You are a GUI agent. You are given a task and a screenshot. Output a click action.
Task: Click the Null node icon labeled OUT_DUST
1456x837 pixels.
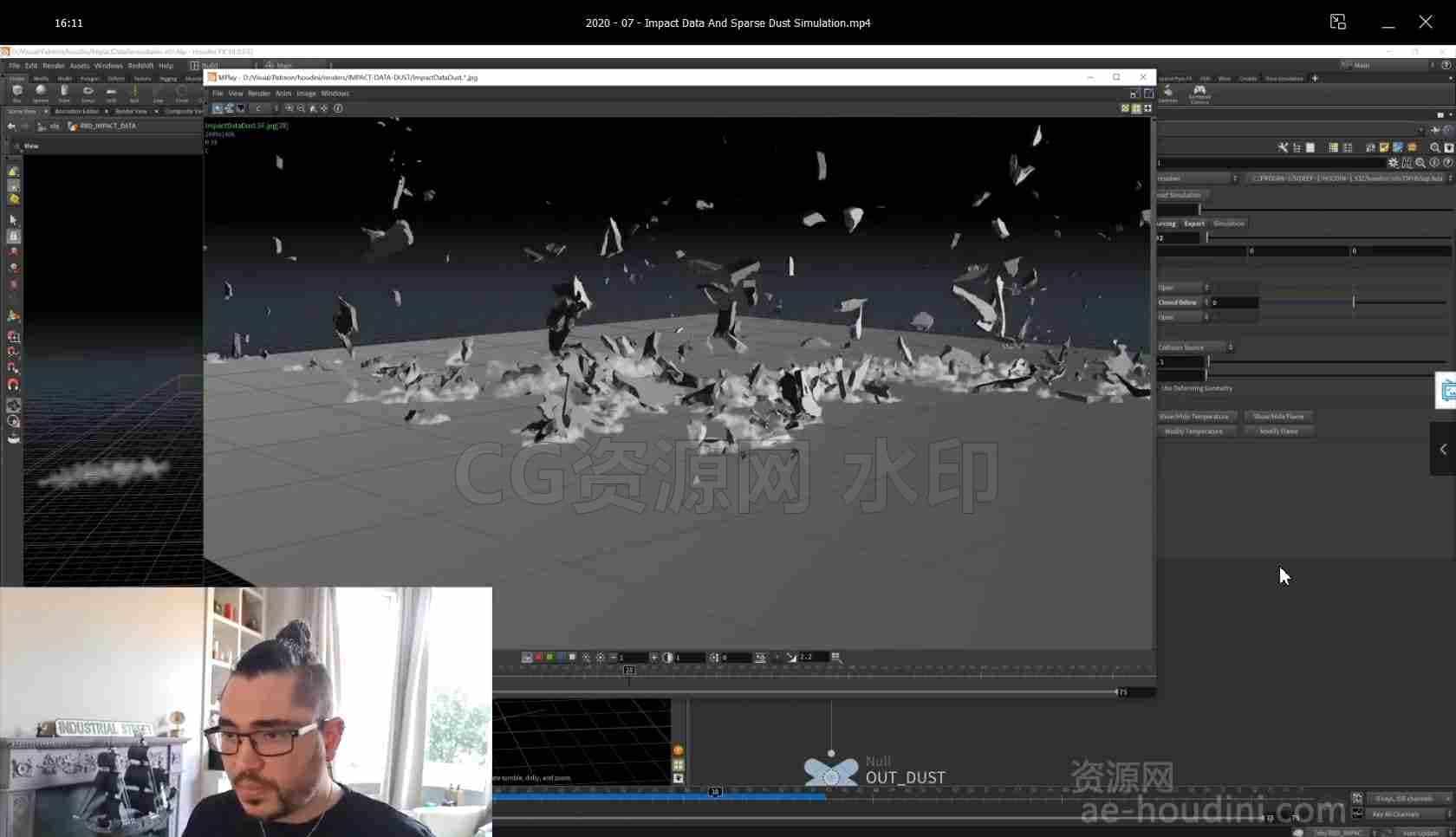click(x=830, y=770)
